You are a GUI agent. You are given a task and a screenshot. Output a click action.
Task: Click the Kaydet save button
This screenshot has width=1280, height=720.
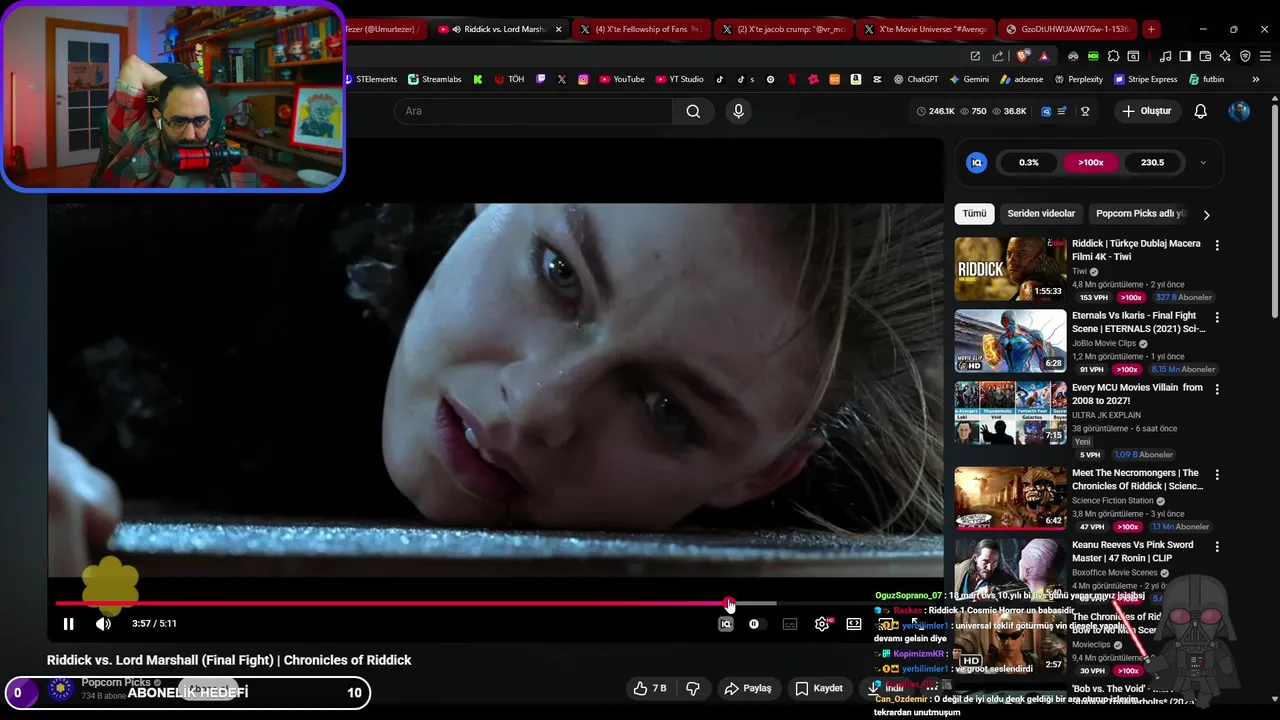(x=819, y=689)
